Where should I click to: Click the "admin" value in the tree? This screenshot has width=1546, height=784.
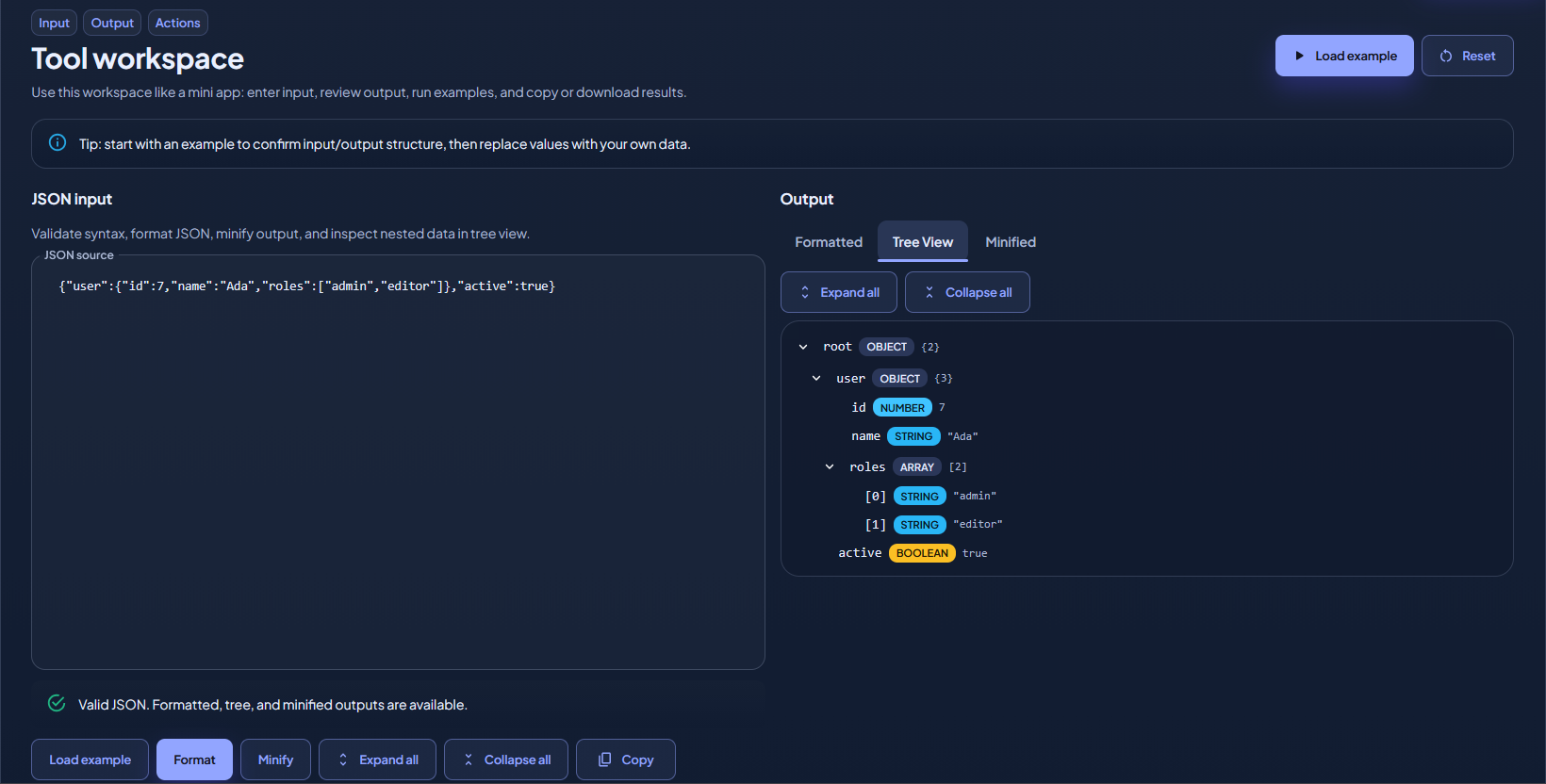coord(975,496)
